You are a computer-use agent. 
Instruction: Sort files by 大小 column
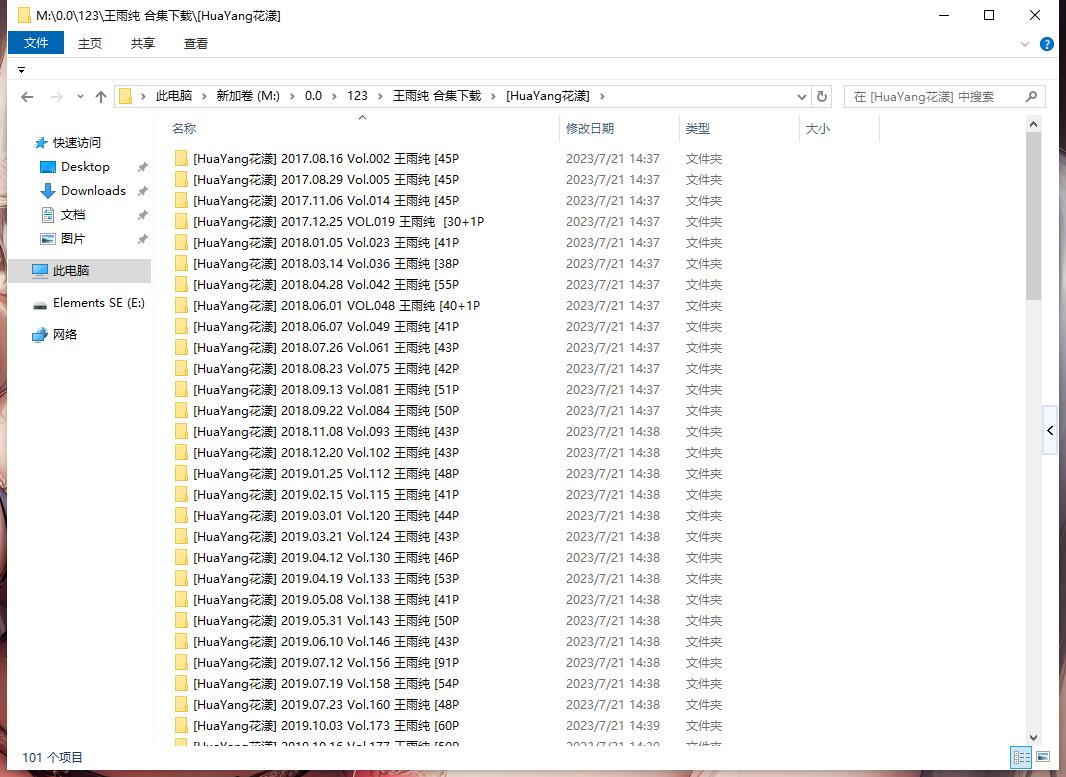click(x=818, y=128)
